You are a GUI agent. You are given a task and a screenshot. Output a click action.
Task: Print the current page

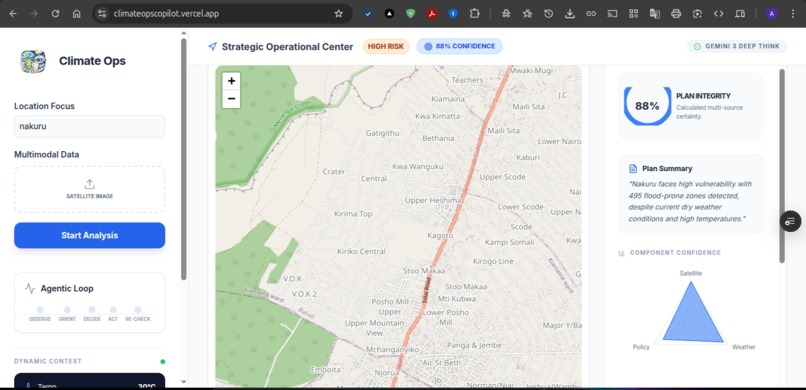tap(676, 14)
